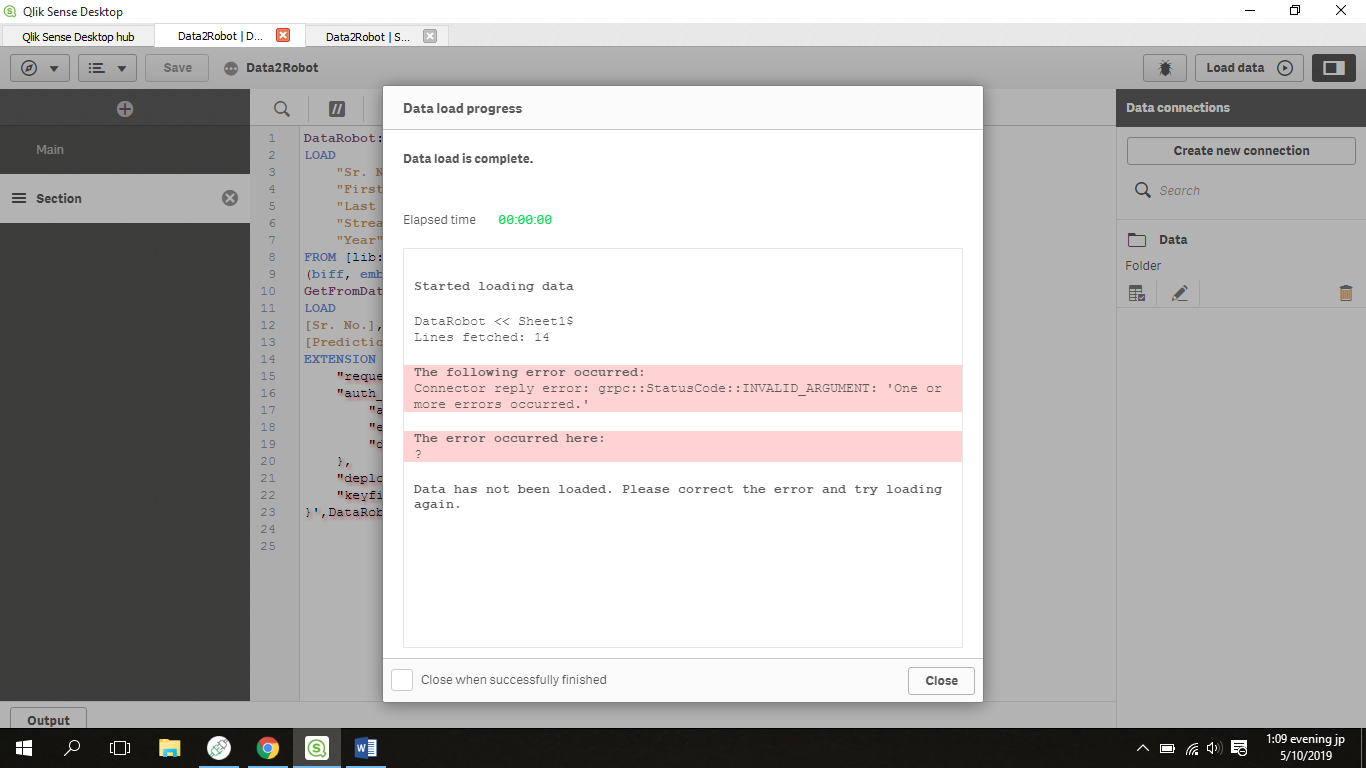Image resolution: width=1366 pixels, height=768 pixels.
Task: Click the 'FROM [lib:' script line
Action: (343, 257)
